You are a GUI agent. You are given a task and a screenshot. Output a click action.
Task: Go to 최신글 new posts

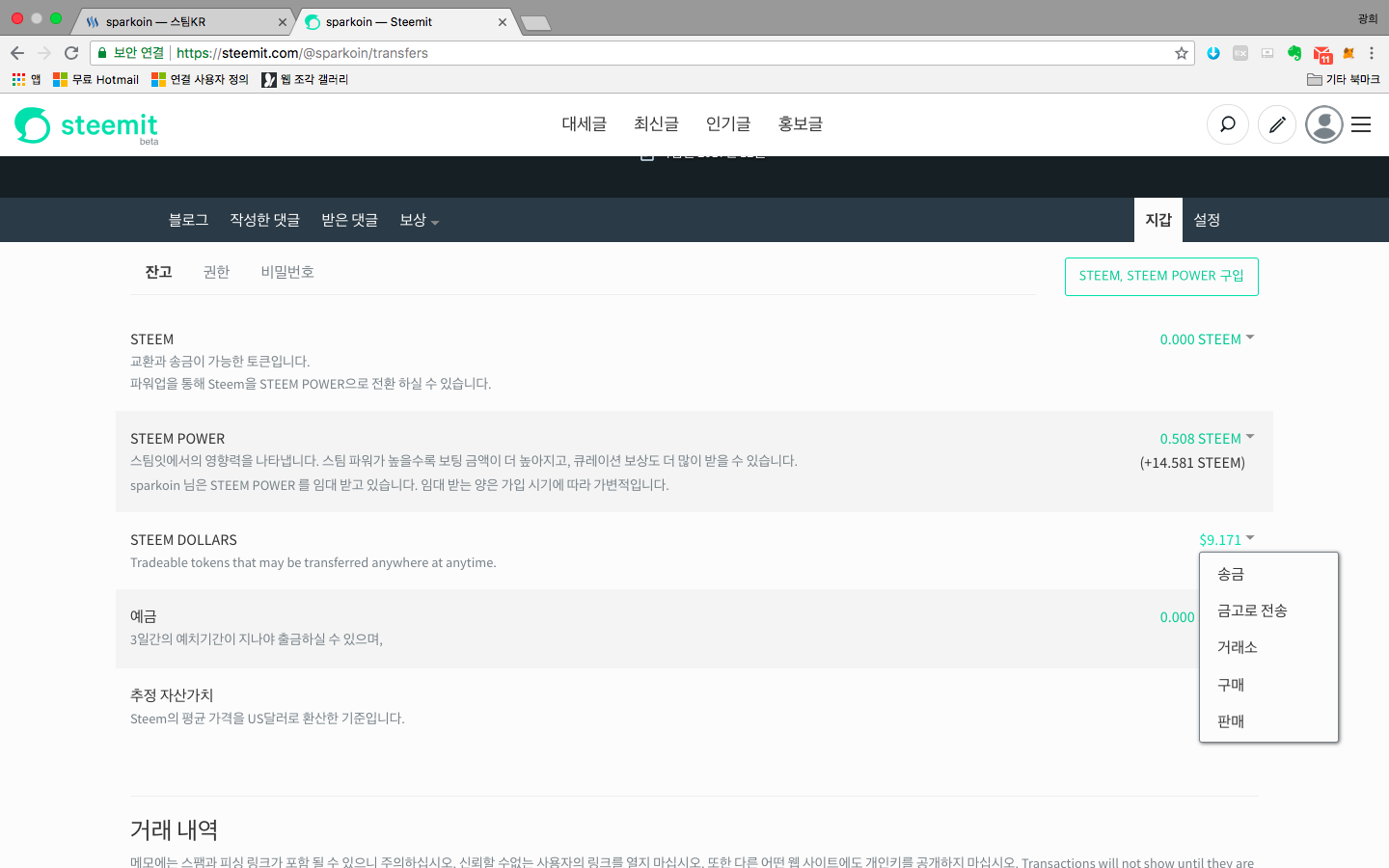656,124
